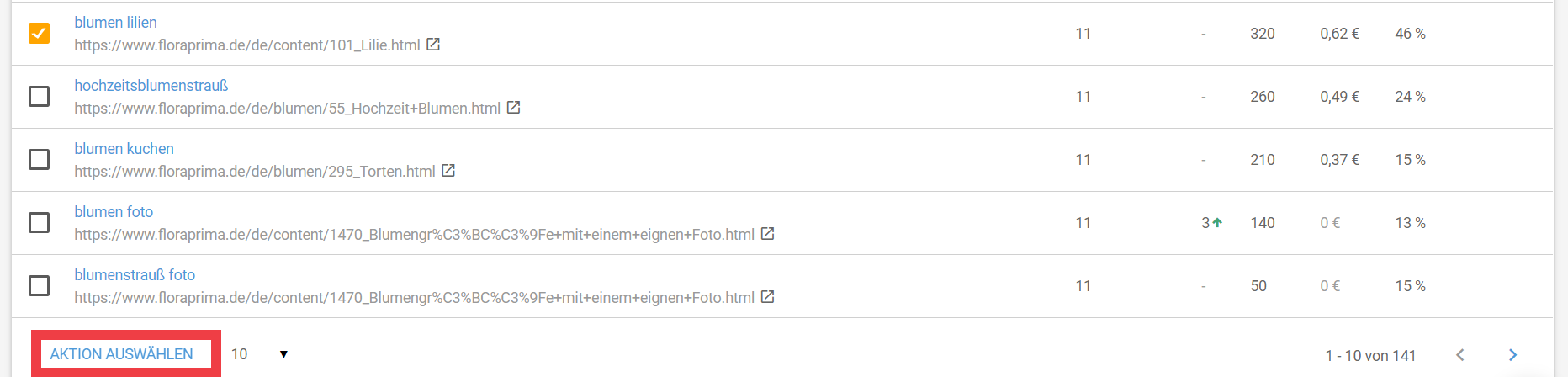Open the blumenstrauß foto keyword link
Screen dimensions: 1568x377
click(x=135, y=275)
